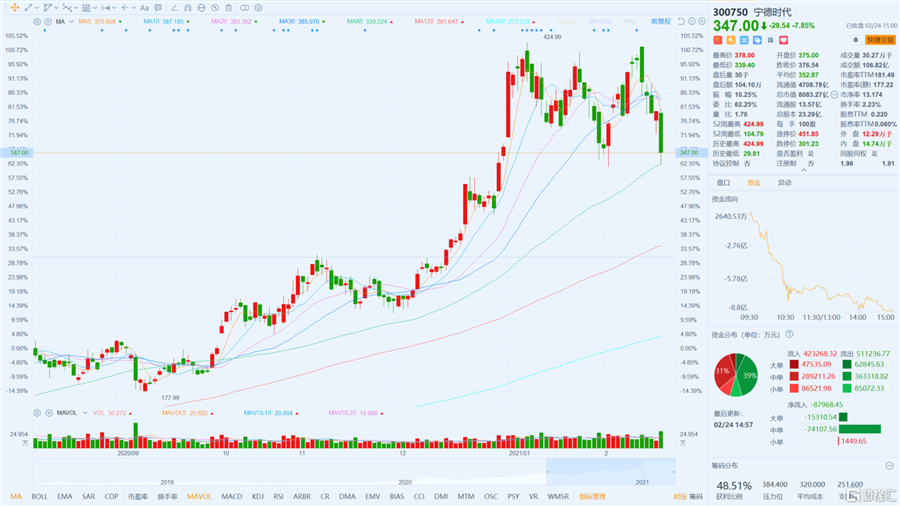Screen dimensions: 900x506
Task: Click the highlighted 2021 timeline range selector
Action: [611, 472]
